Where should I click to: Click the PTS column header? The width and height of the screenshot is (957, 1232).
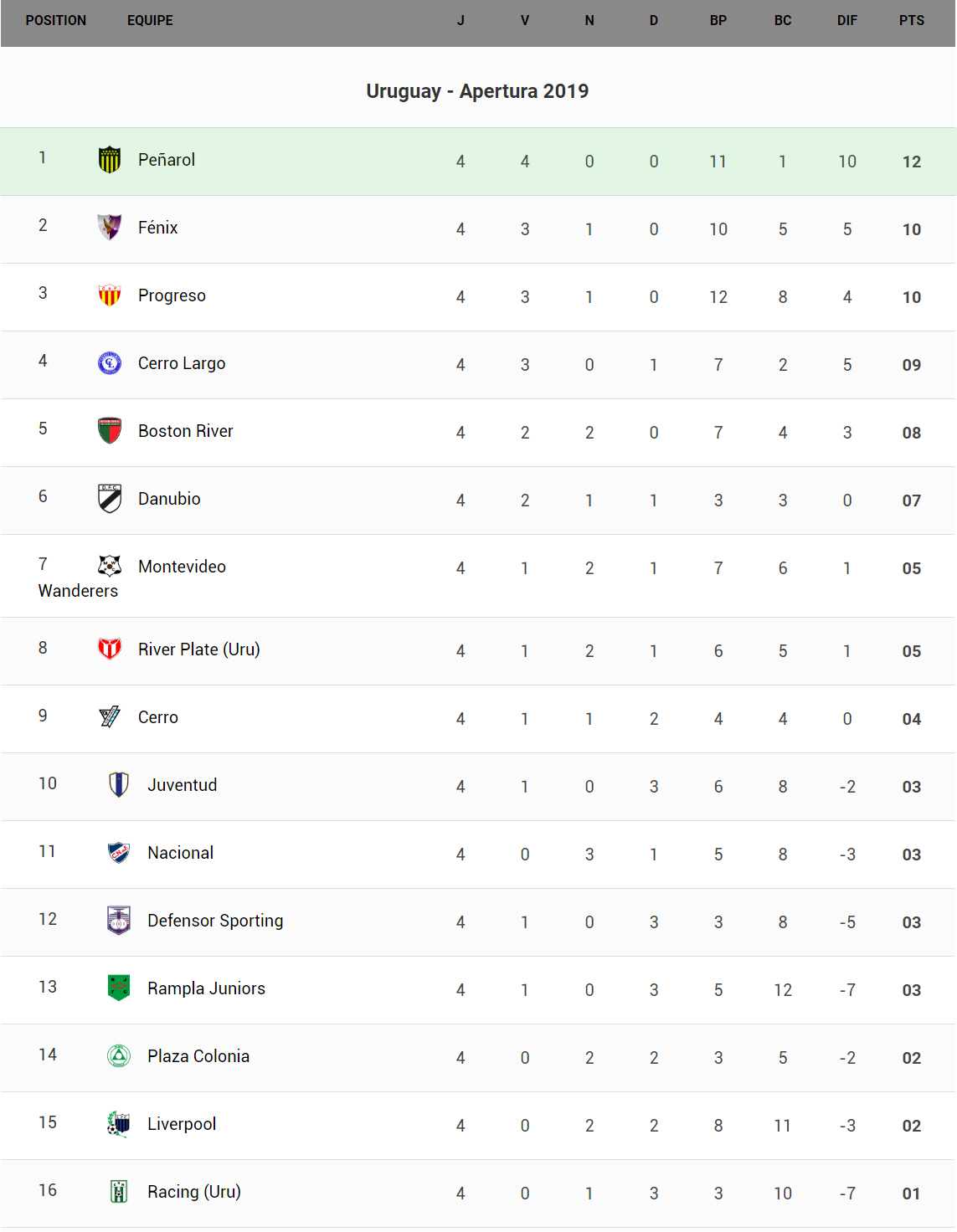click(911, 21)
